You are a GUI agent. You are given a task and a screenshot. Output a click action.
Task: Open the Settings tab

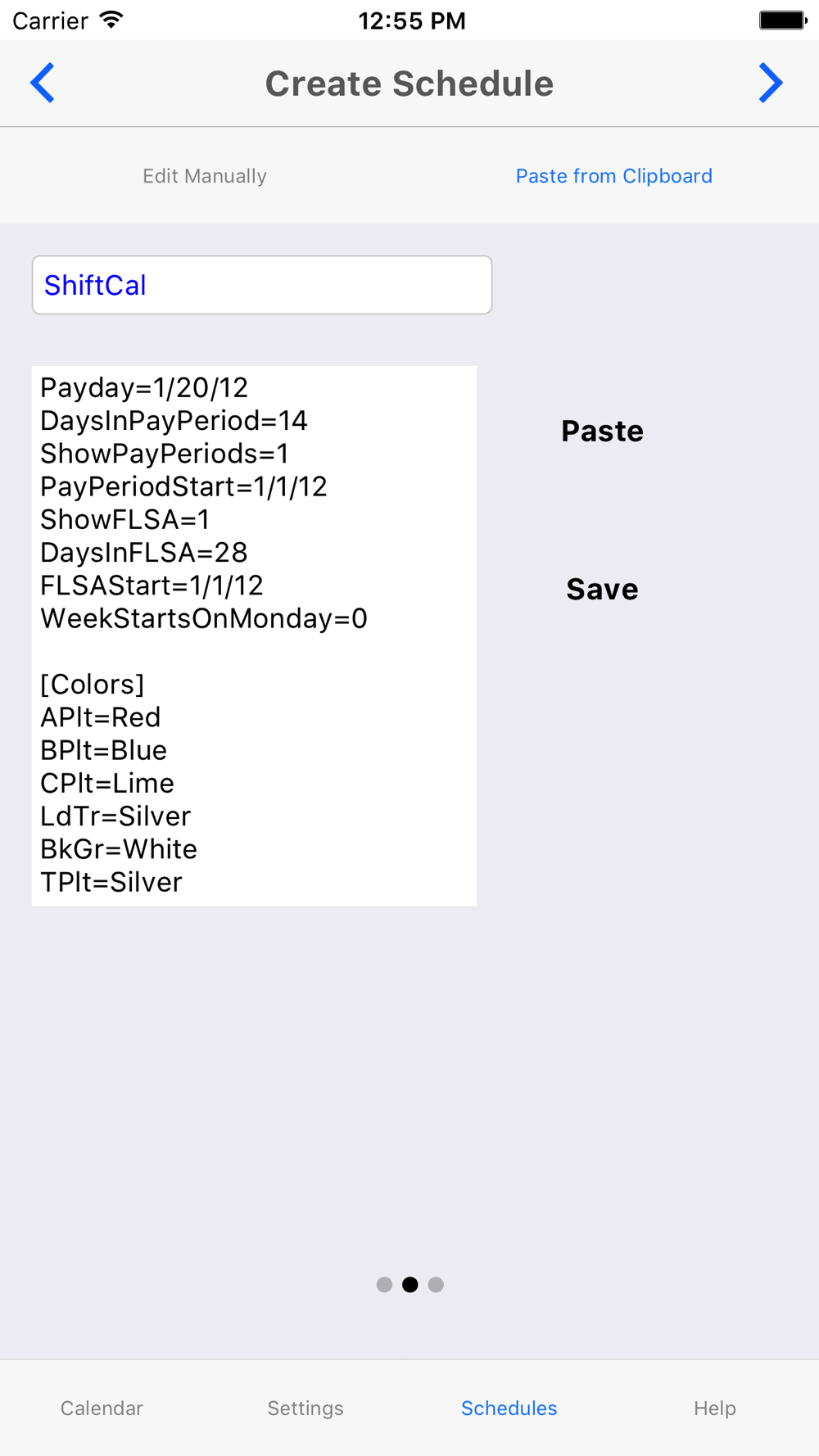point(305,1408)
